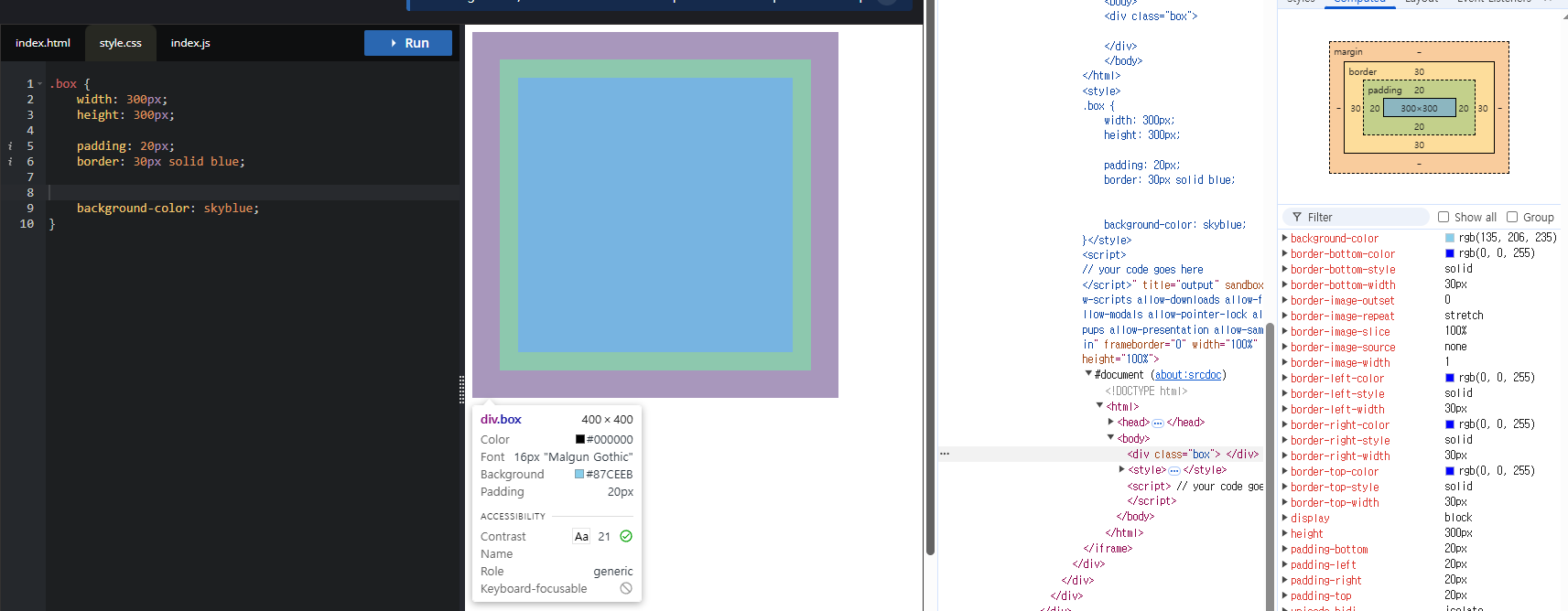
Task: Click the margin region label in box model
Action: coord(1348,52)
